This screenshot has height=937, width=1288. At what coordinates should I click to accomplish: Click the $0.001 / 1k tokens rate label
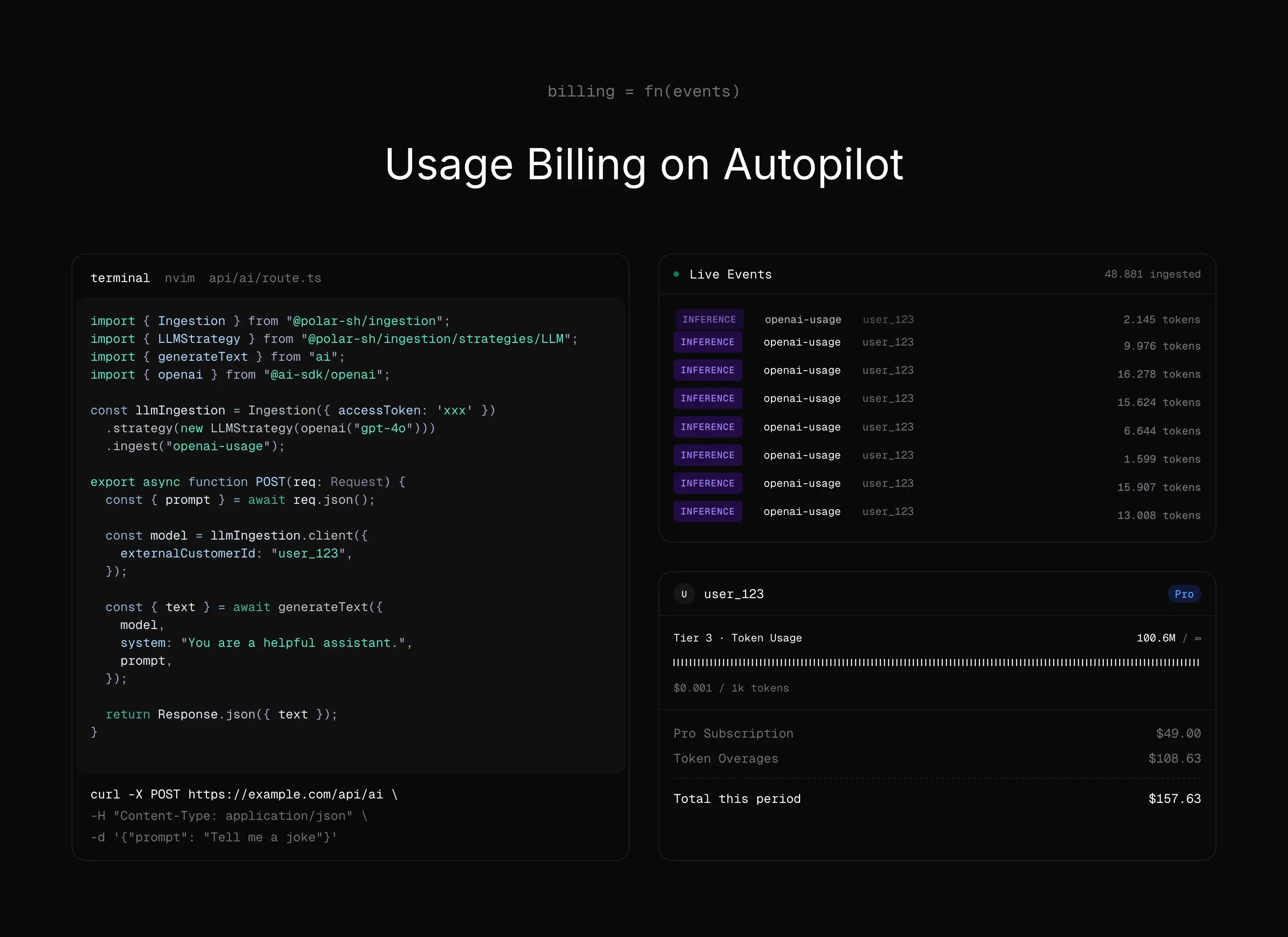pos(731,688)
